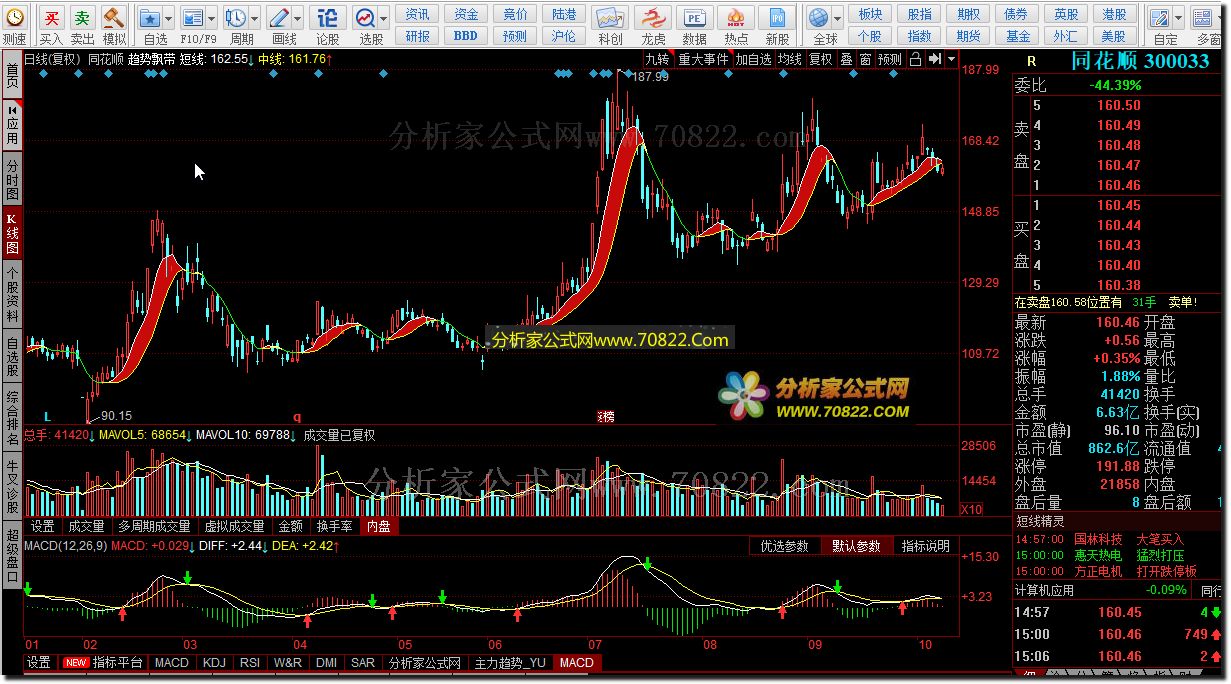Click the 测速 speed test clock icon
This screenshot has width=1231, height=684.
click(x=14, y=17)
